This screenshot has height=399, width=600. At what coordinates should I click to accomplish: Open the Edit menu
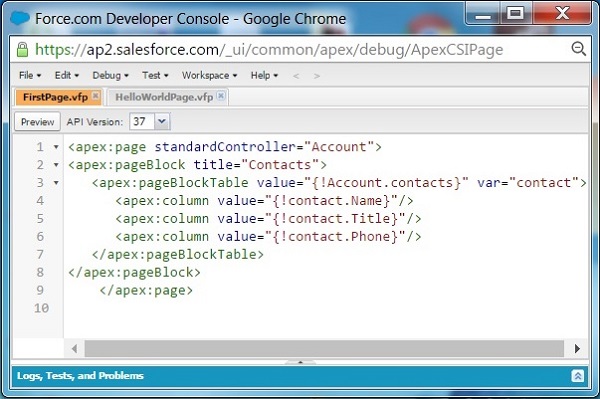tap(67, 75)
